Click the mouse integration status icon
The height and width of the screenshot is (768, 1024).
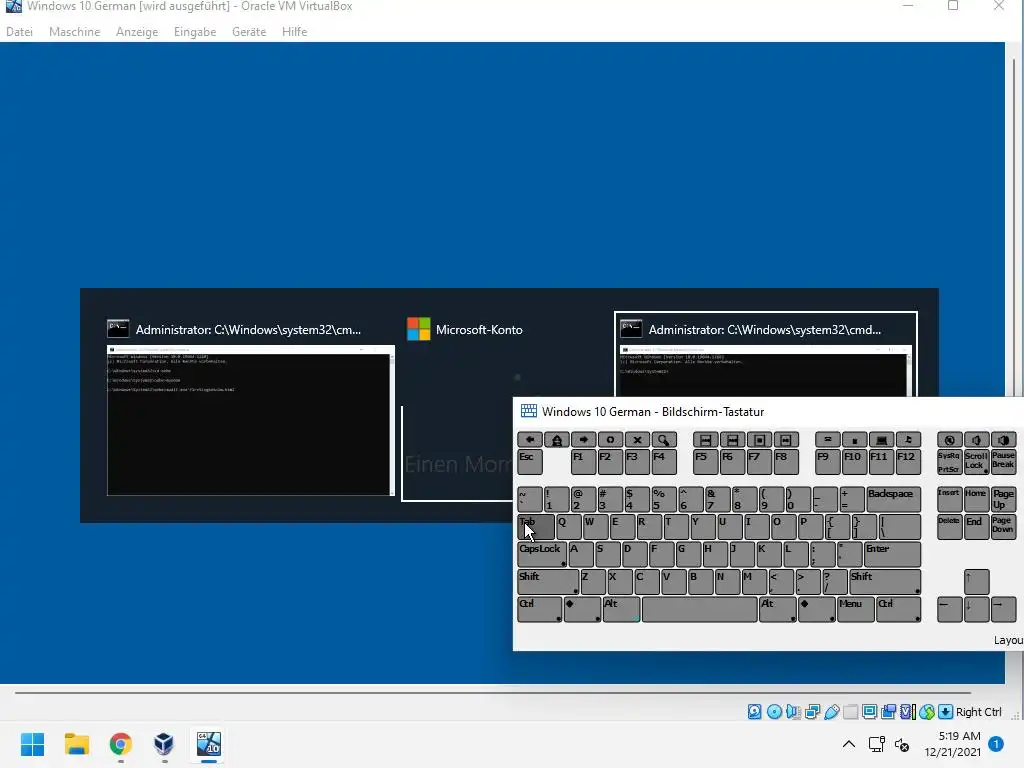coord(927,712)
